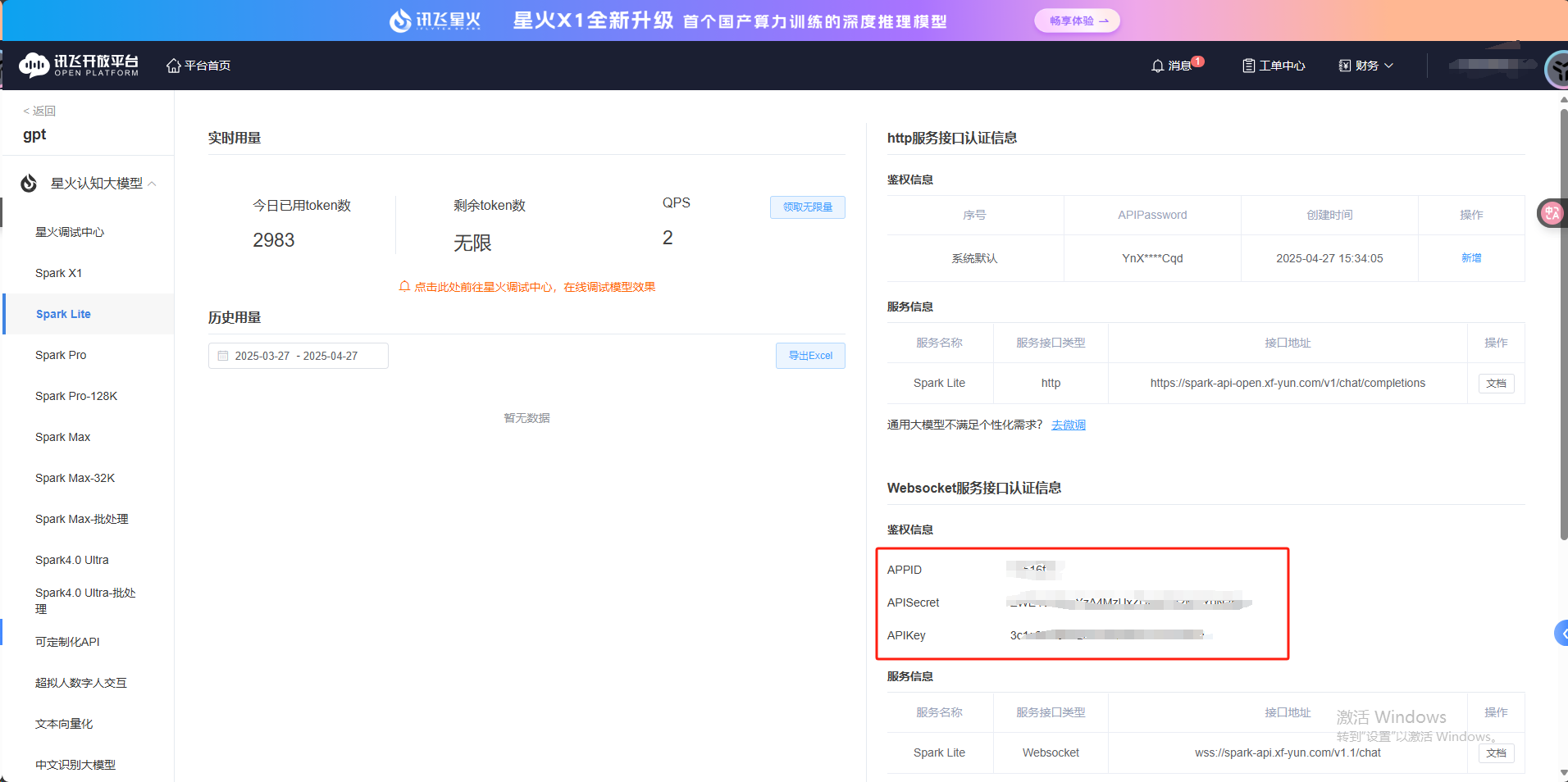Select Spark Pro in the sidebar

coord(60,355)
